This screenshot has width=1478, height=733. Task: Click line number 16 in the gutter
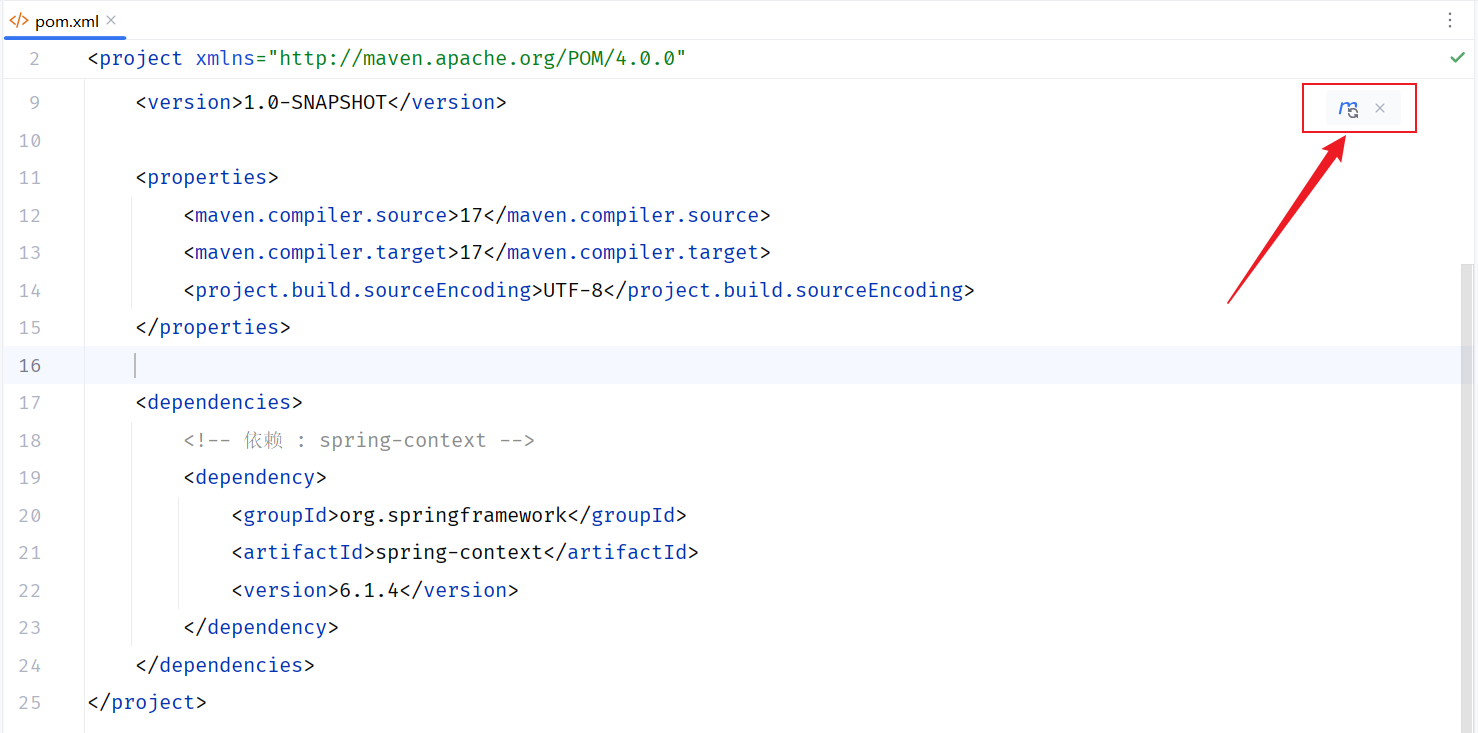pyautogui.click(x=30, y=365)
